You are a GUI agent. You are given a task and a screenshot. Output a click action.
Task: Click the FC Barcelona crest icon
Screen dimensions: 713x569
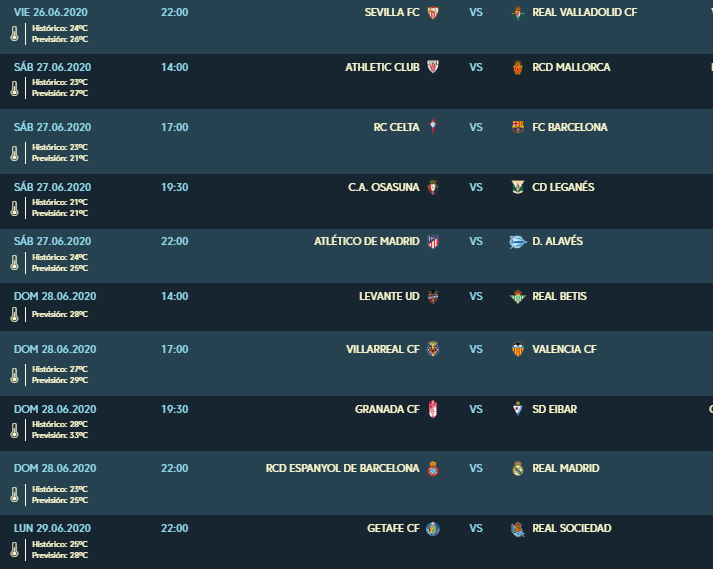(517, 127)
